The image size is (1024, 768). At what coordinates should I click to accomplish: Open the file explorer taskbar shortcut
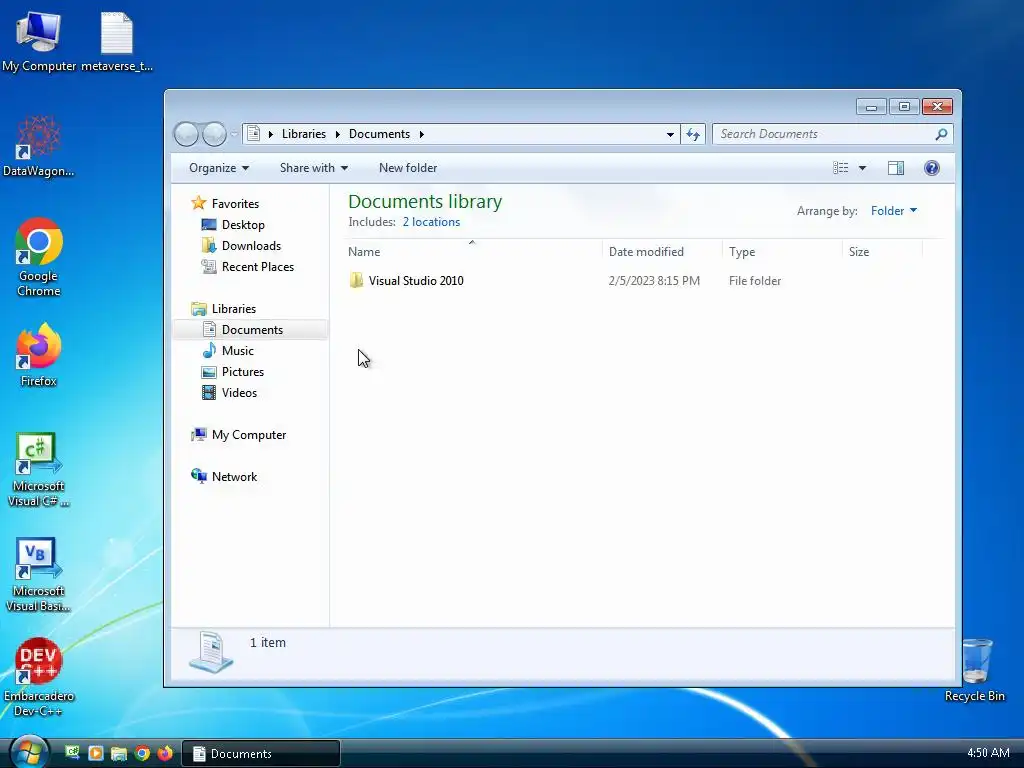tap(118, 753)
